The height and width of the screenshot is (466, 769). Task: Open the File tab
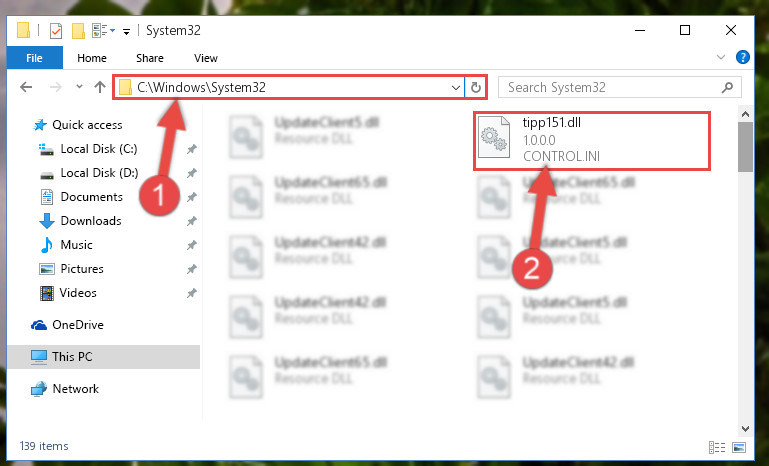click(x=34, y=58)
